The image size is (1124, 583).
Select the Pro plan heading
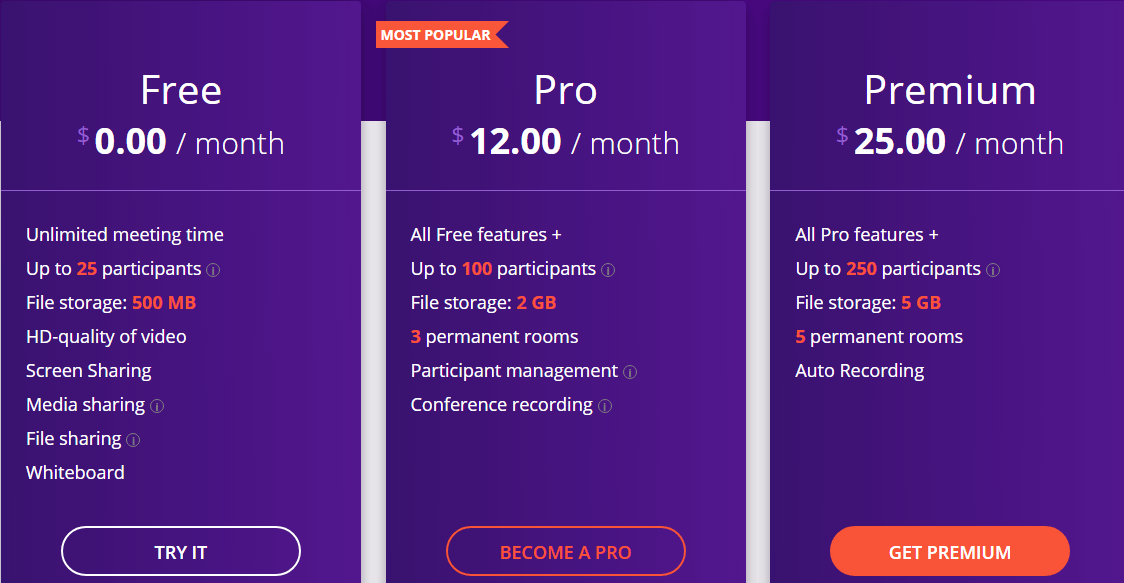(x=566, y=90)
